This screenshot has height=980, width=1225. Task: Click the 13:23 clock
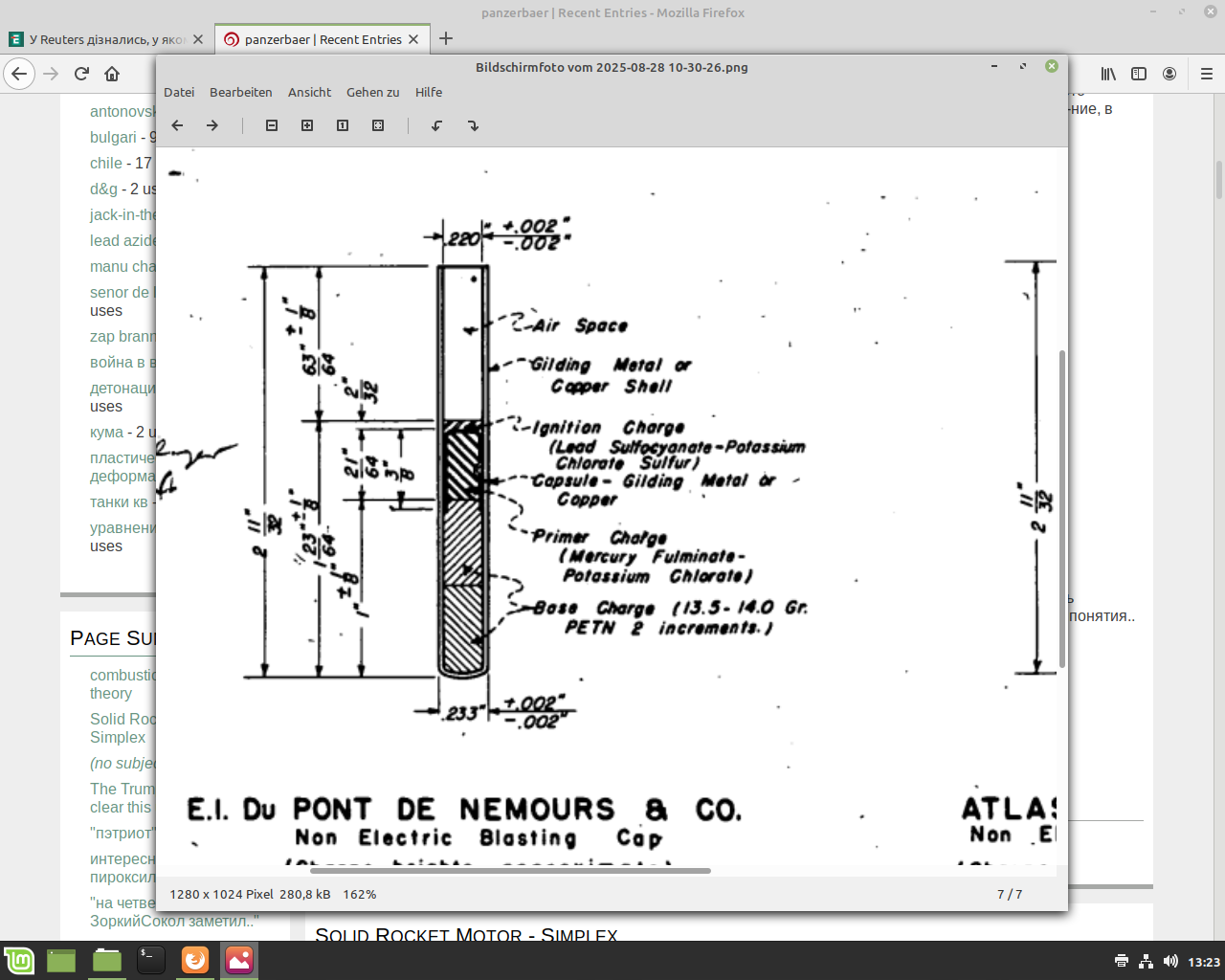(1204, 962)
